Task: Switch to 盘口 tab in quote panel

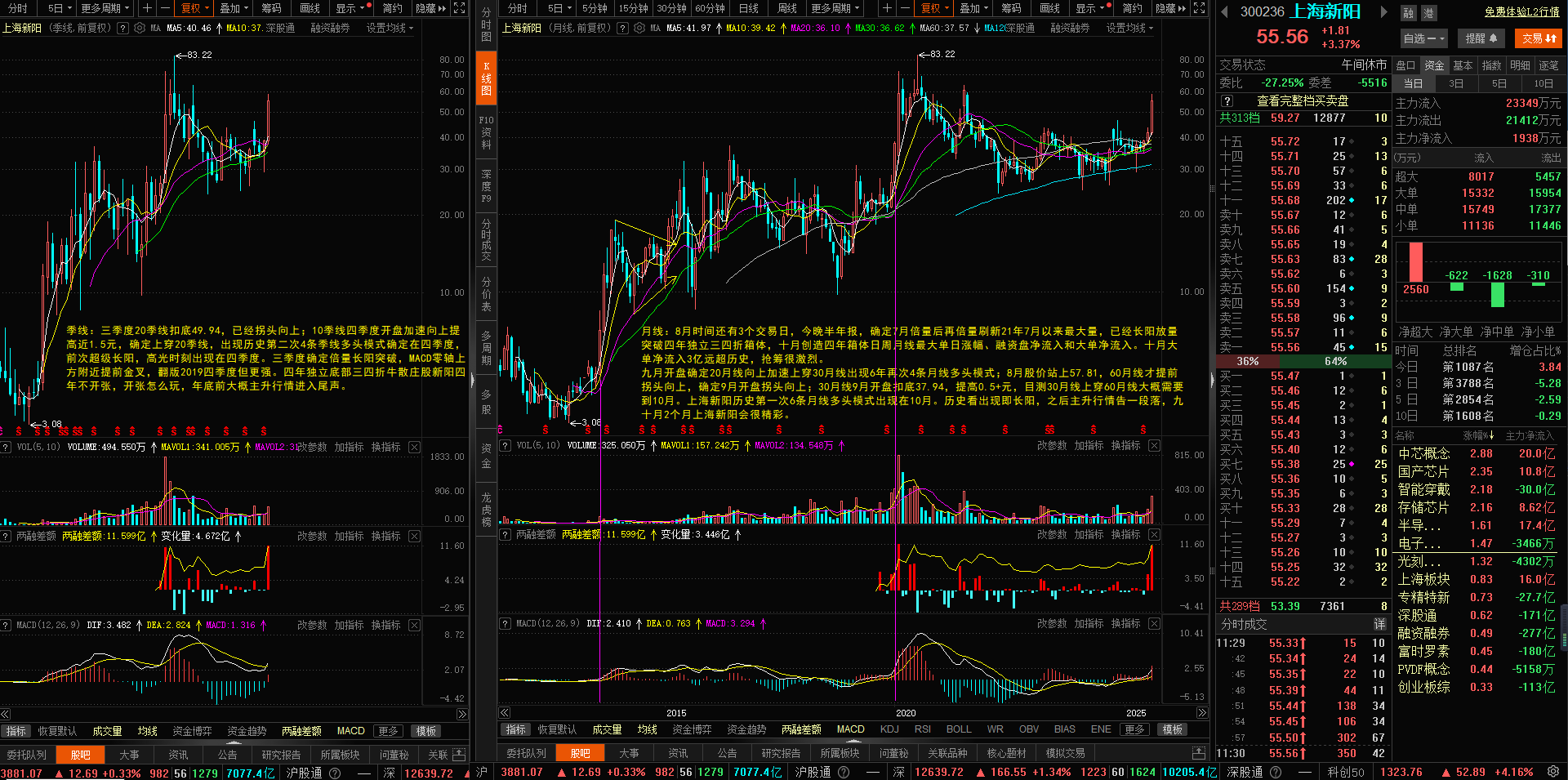Action: (x=1405, y=65)
